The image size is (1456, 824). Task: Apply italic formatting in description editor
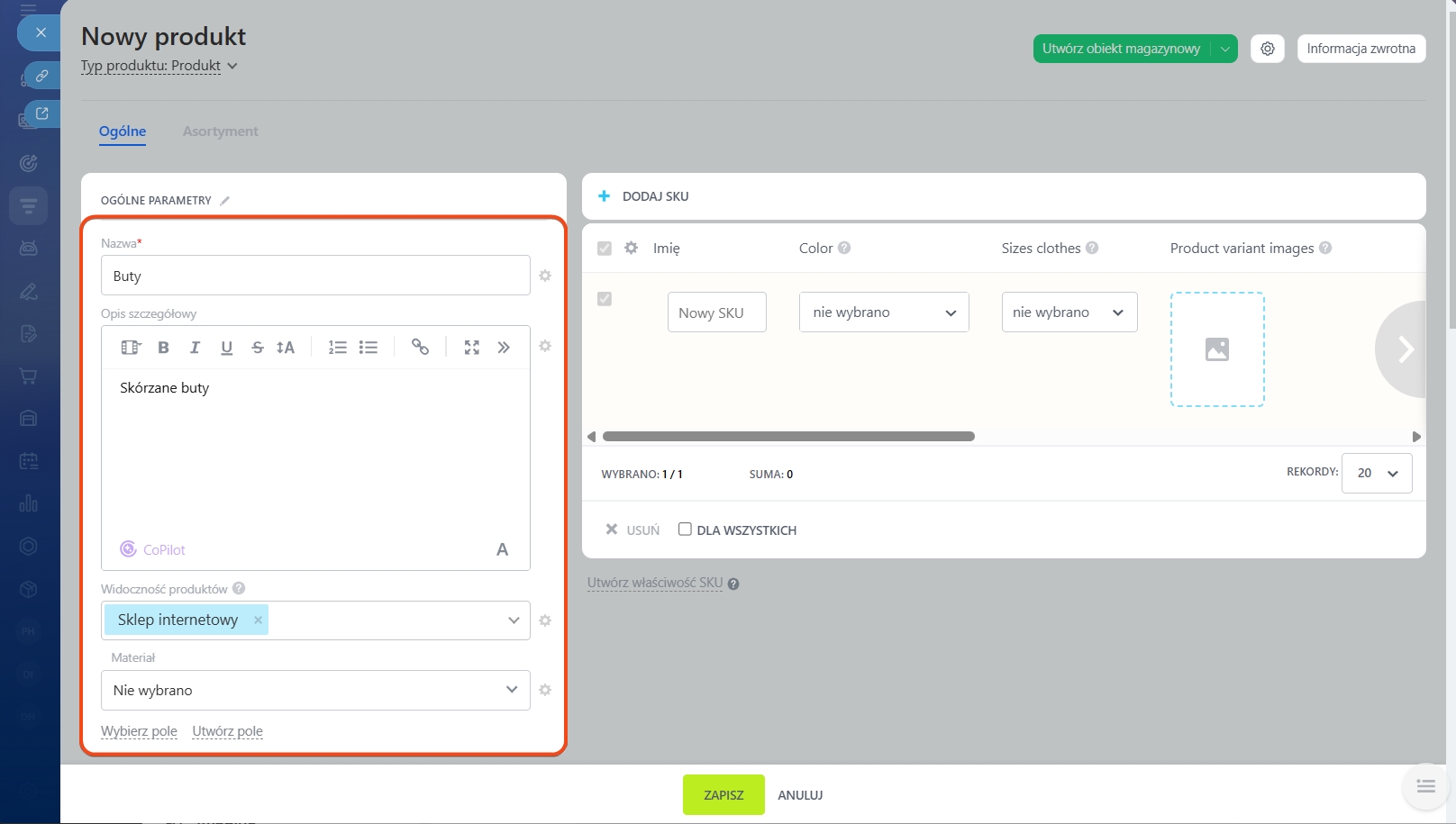(195, 348)
